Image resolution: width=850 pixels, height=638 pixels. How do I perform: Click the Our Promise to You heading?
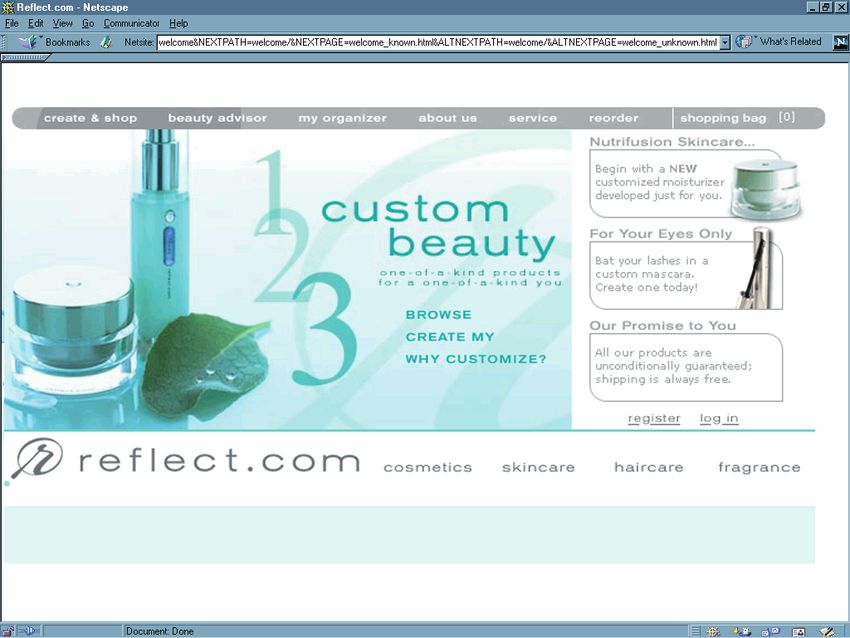(663, 326)
